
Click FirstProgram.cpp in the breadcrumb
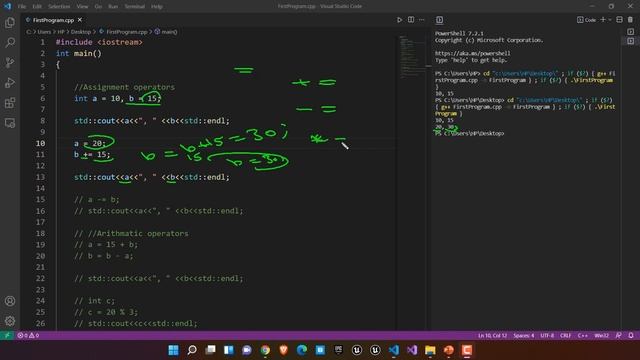pos(127,32)
